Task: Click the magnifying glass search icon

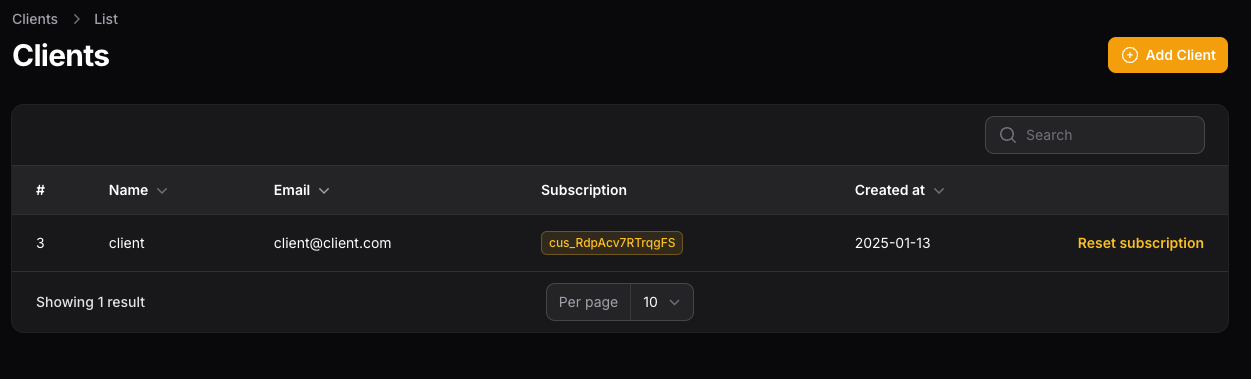Action: pos(1008,135)
